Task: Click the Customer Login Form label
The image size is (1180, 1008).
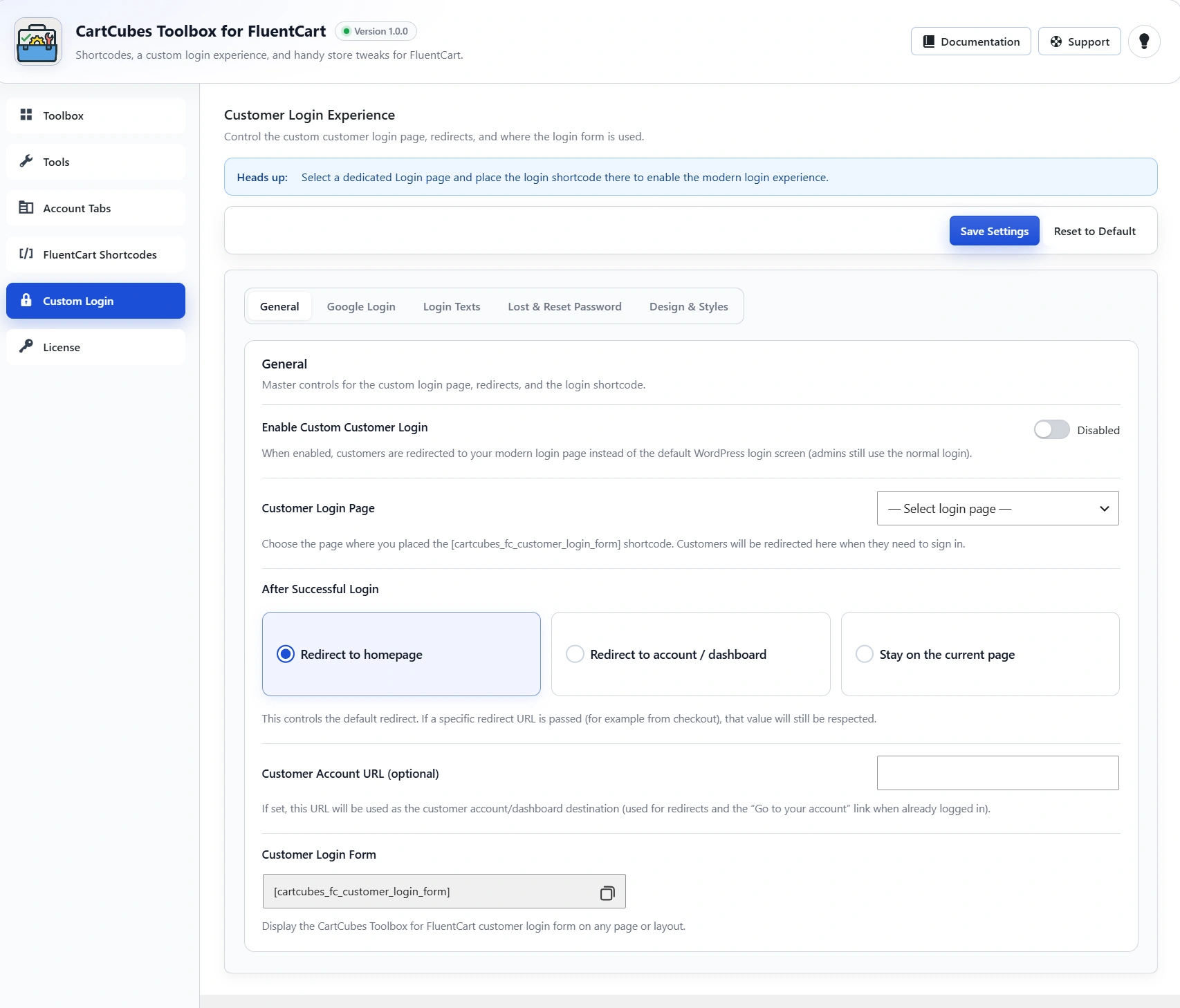Action: 319,855
